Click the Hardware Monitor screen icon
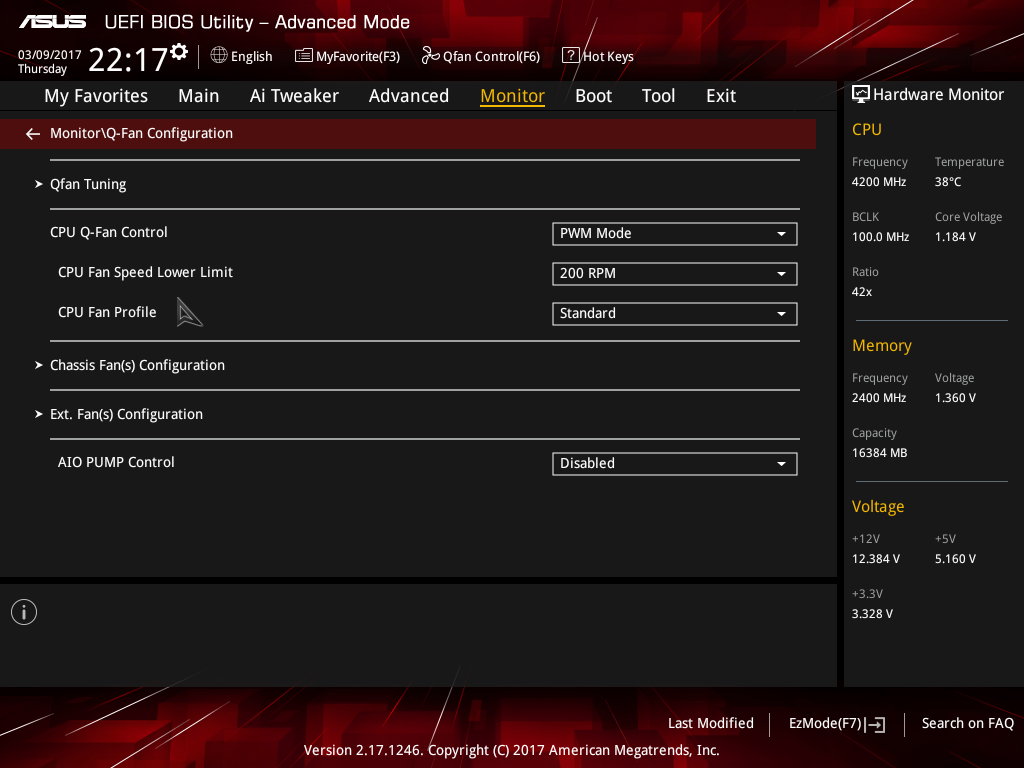This screenshot has width=1024, height=768. tap(861, 95)
